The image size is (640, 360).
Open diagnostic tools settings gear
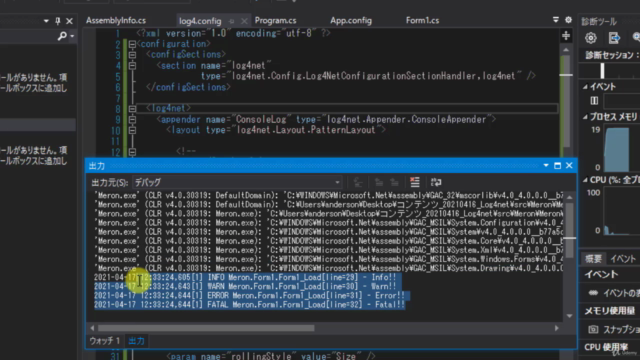[x=591, y=38]
